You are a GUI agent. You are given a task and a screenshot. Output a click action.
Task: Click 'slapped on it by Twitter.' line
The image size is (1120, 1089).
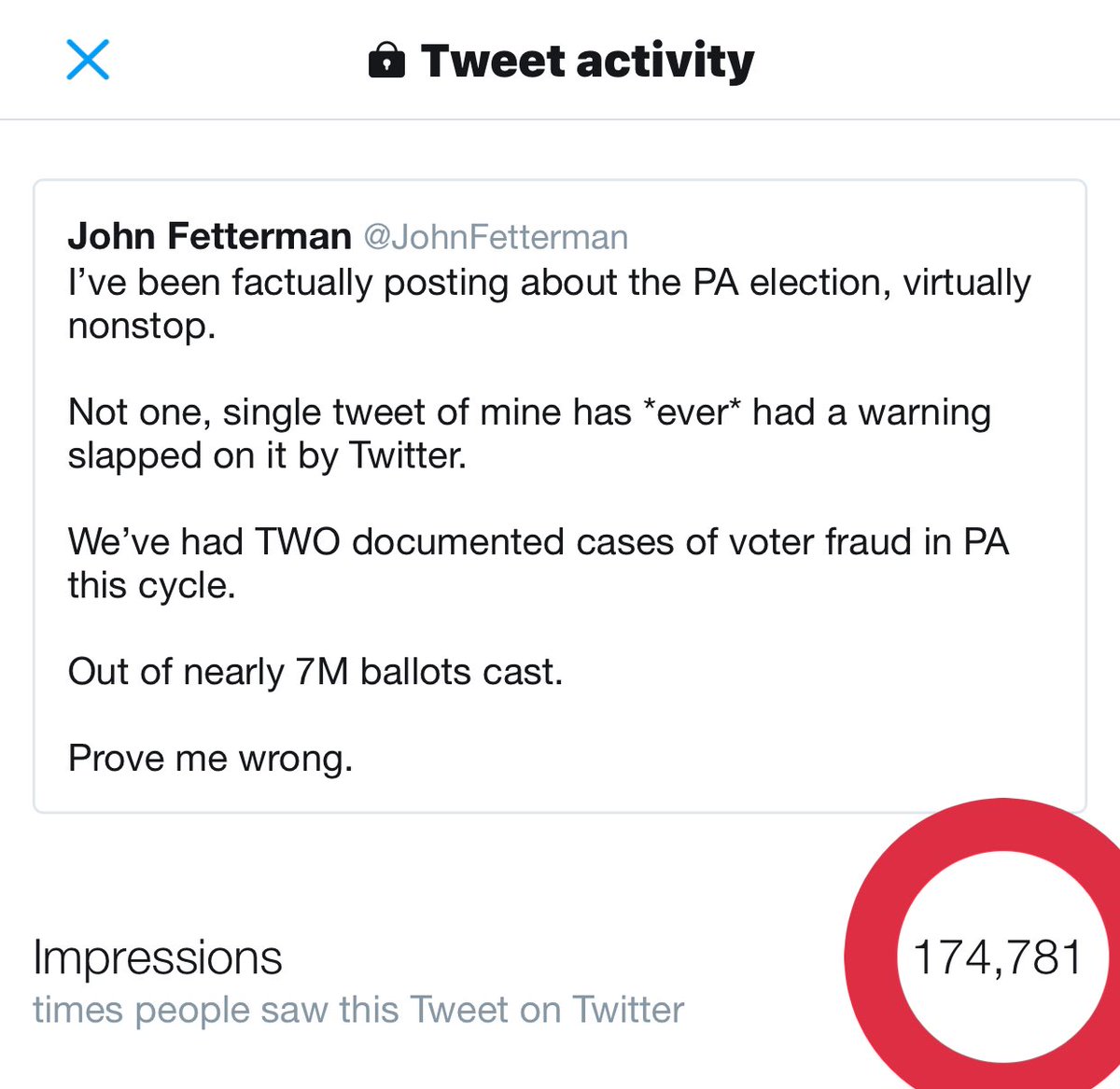(266, 456)
